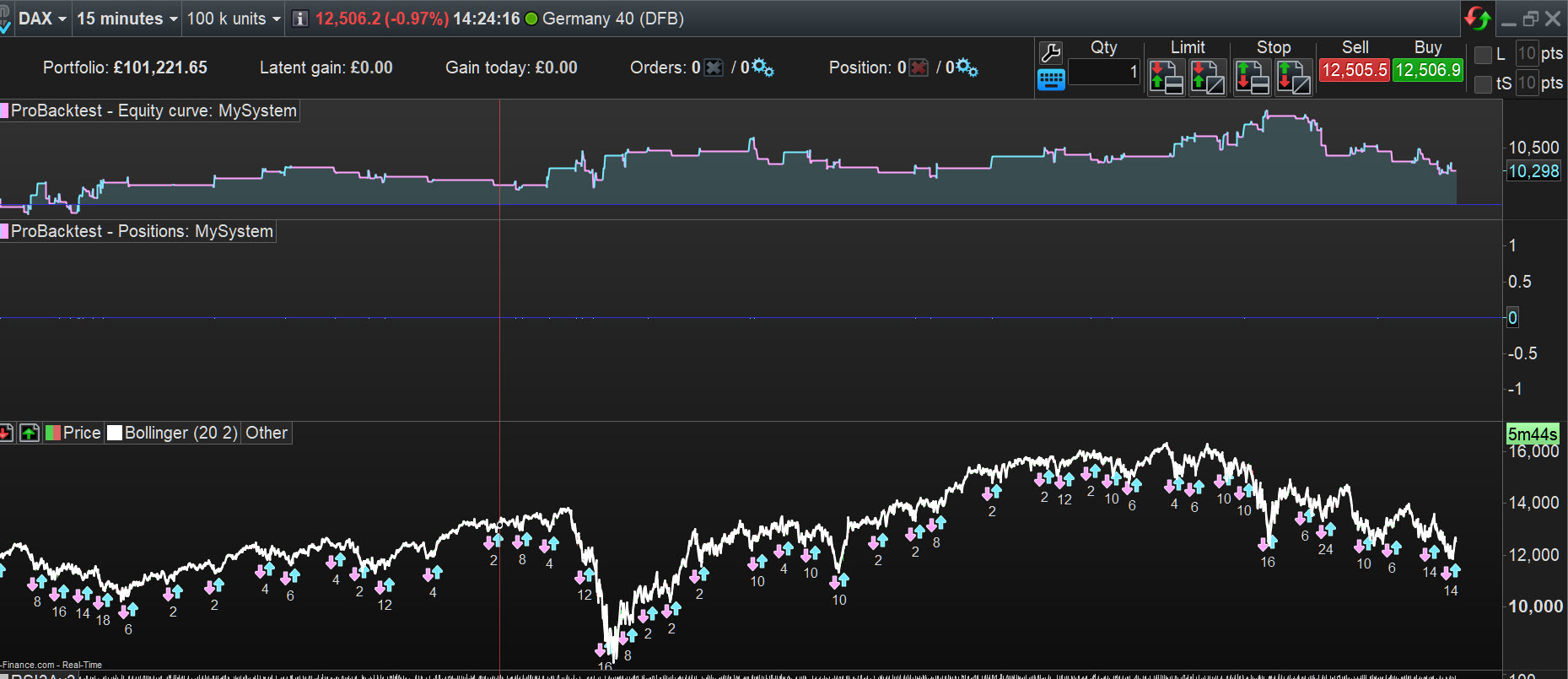Open ProBacktest Positions MySystem label

(x=142, y=231)
